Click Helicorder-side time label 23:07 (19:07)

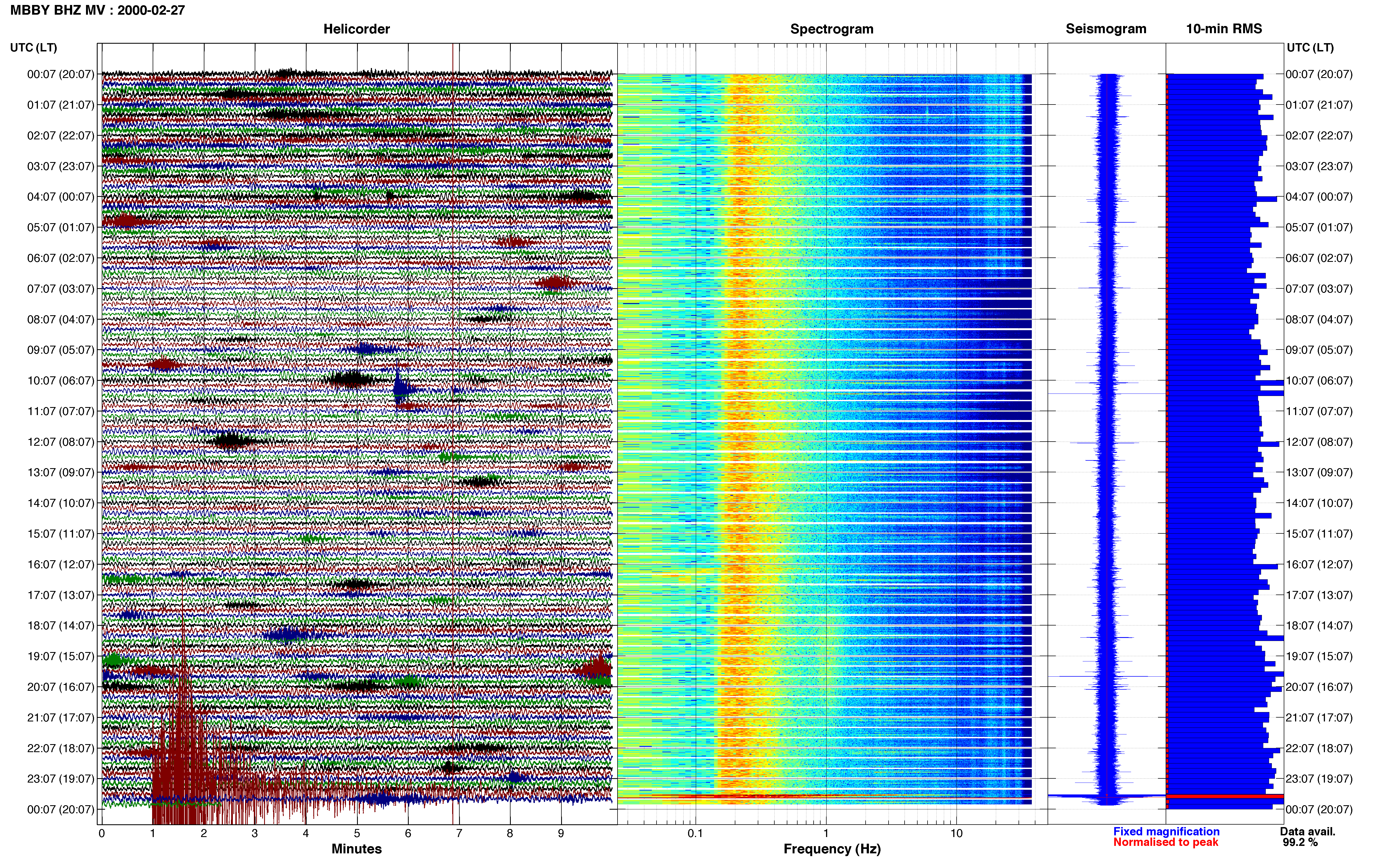[x=61, y=779]
